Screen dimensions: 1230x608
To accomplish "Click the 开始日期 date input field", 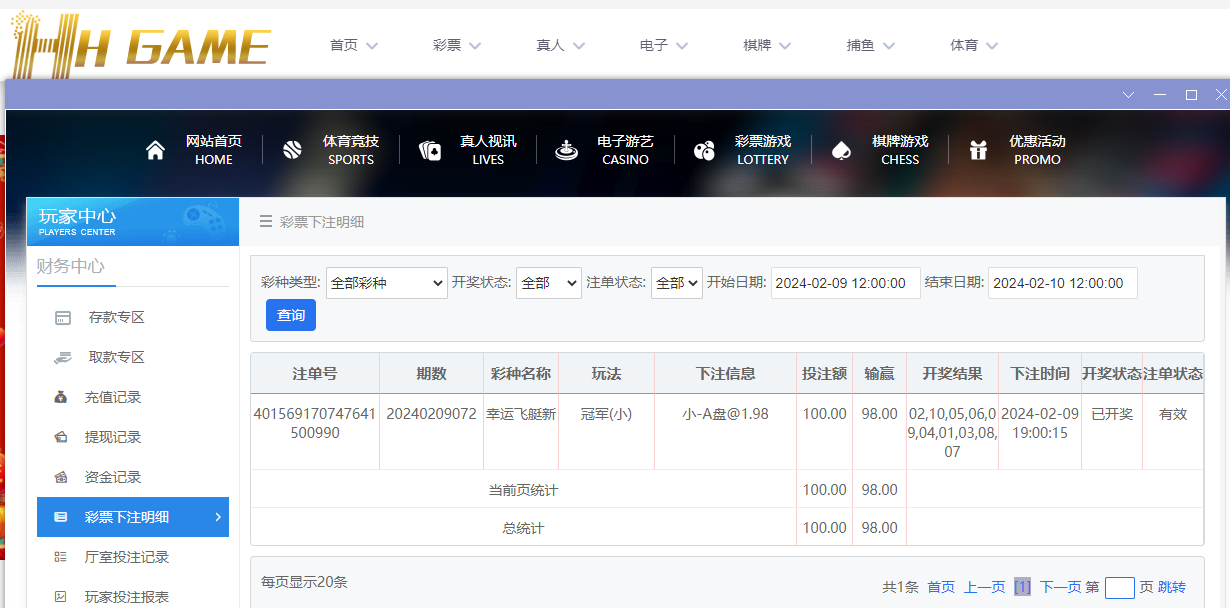I will click(x=845, y=283).
